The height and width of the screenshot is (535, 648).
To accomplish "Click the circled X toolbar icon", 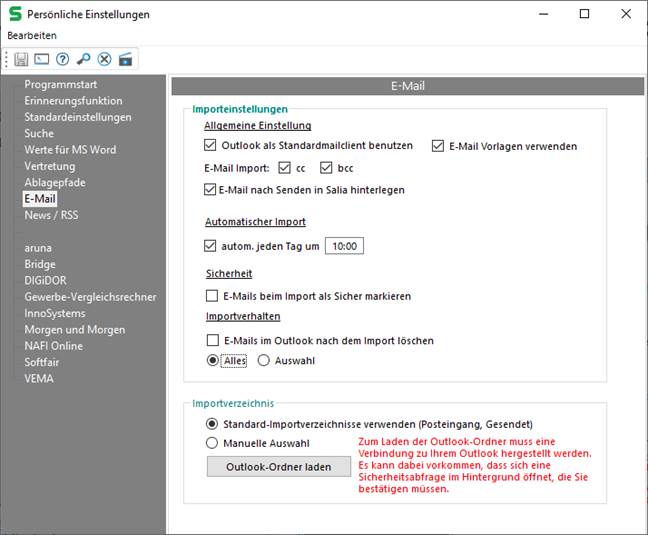I will (x=104, y=59).
